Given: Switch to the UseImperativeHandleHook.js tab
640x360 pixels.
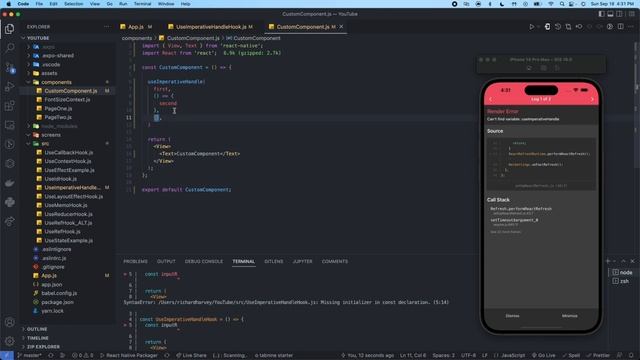Looking at the screenshot, I should pyautogui.click(x=211, y=27).
